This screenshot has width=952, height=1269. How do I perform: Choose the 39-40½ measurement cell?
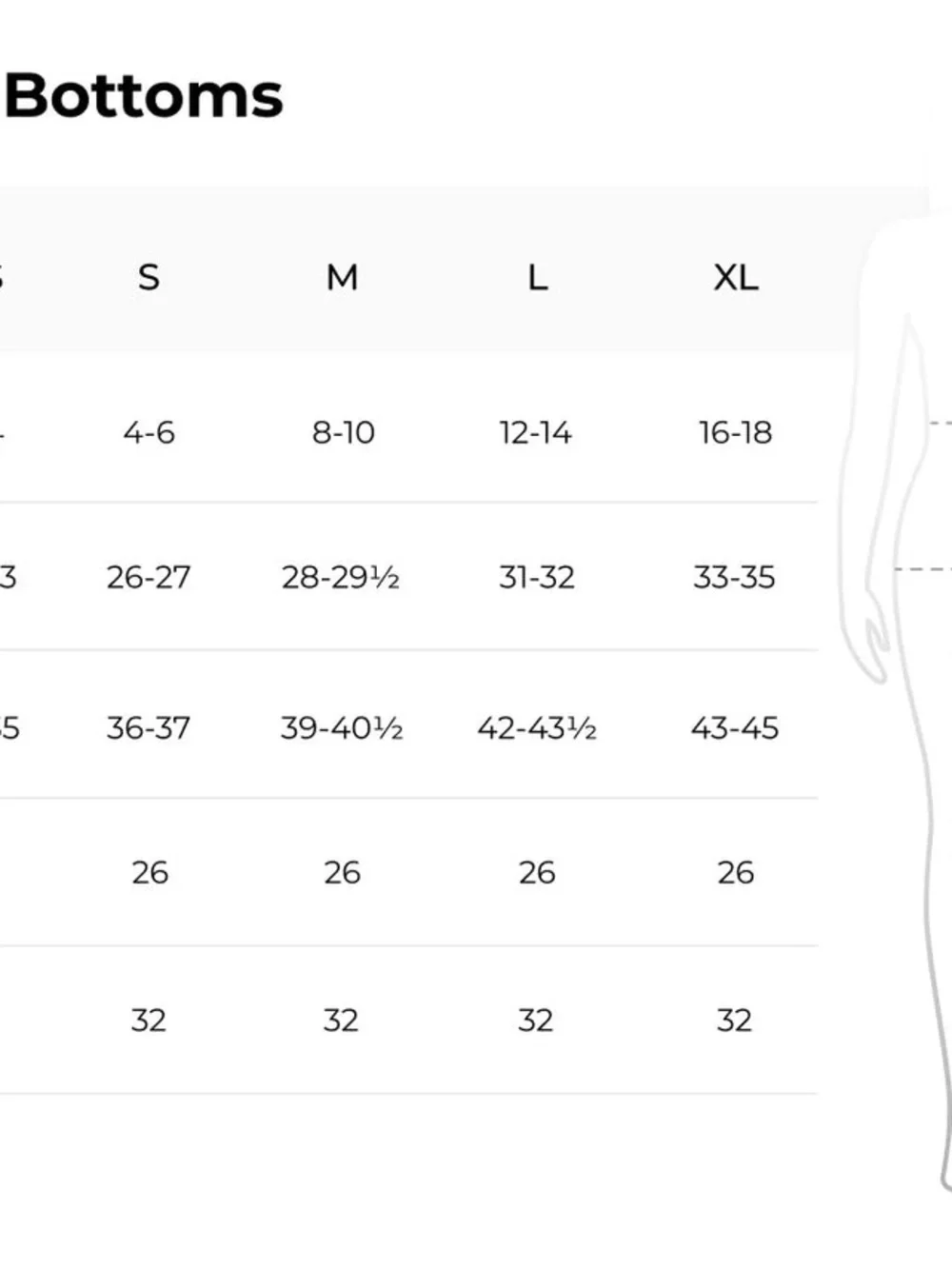point(341,728)
